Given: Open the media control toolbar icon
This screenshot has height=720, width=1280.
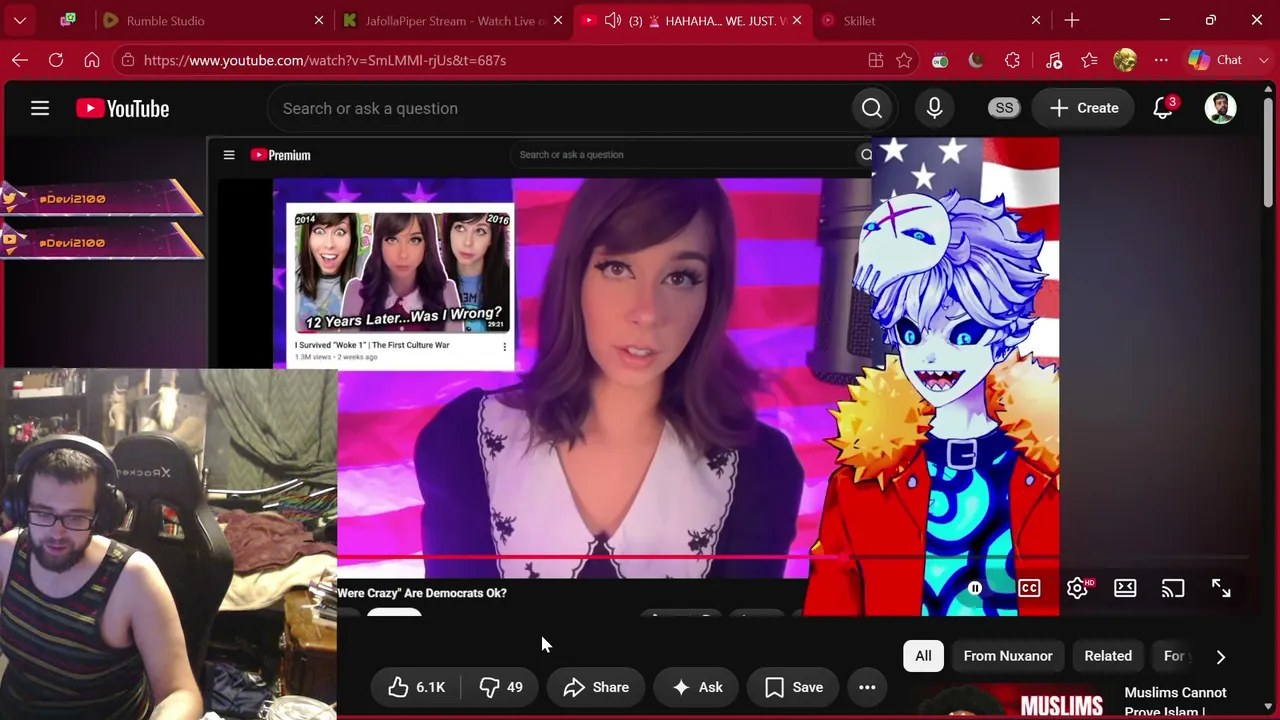Looking at the screenshot, I should click(x=1054, y=60).
